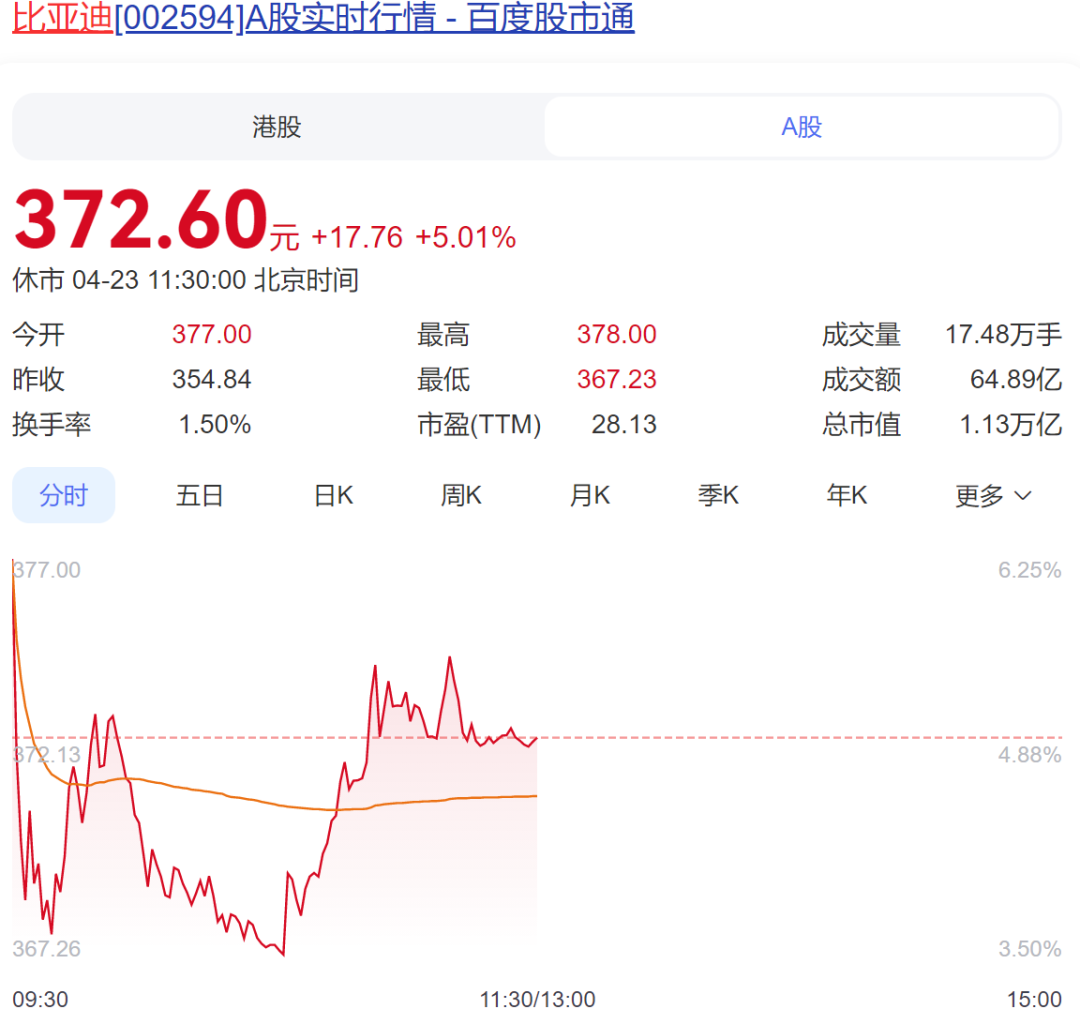
Task: Select the 年K chart tab
Action: point(847,495)
